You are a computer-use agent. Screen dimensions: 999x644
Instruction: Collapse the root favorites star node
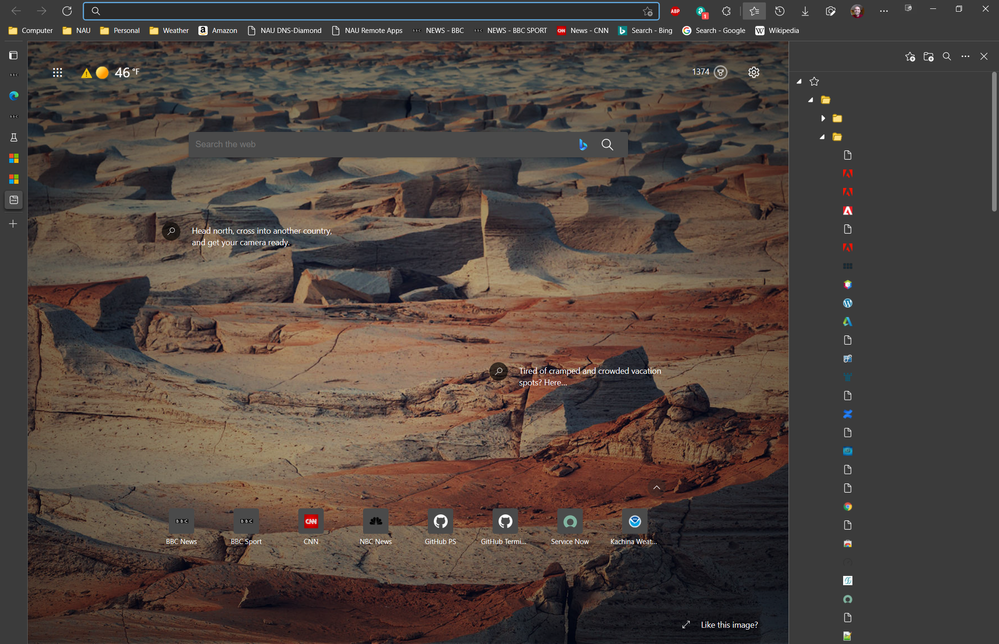coord(799,81)
